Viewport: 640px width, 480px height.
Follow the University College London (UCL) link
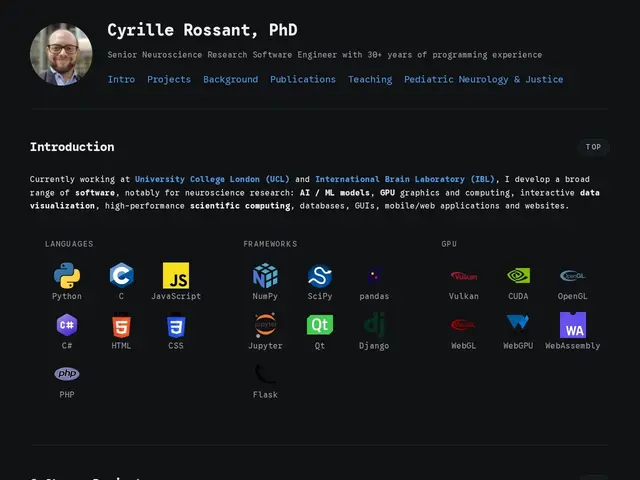point(212,179)
